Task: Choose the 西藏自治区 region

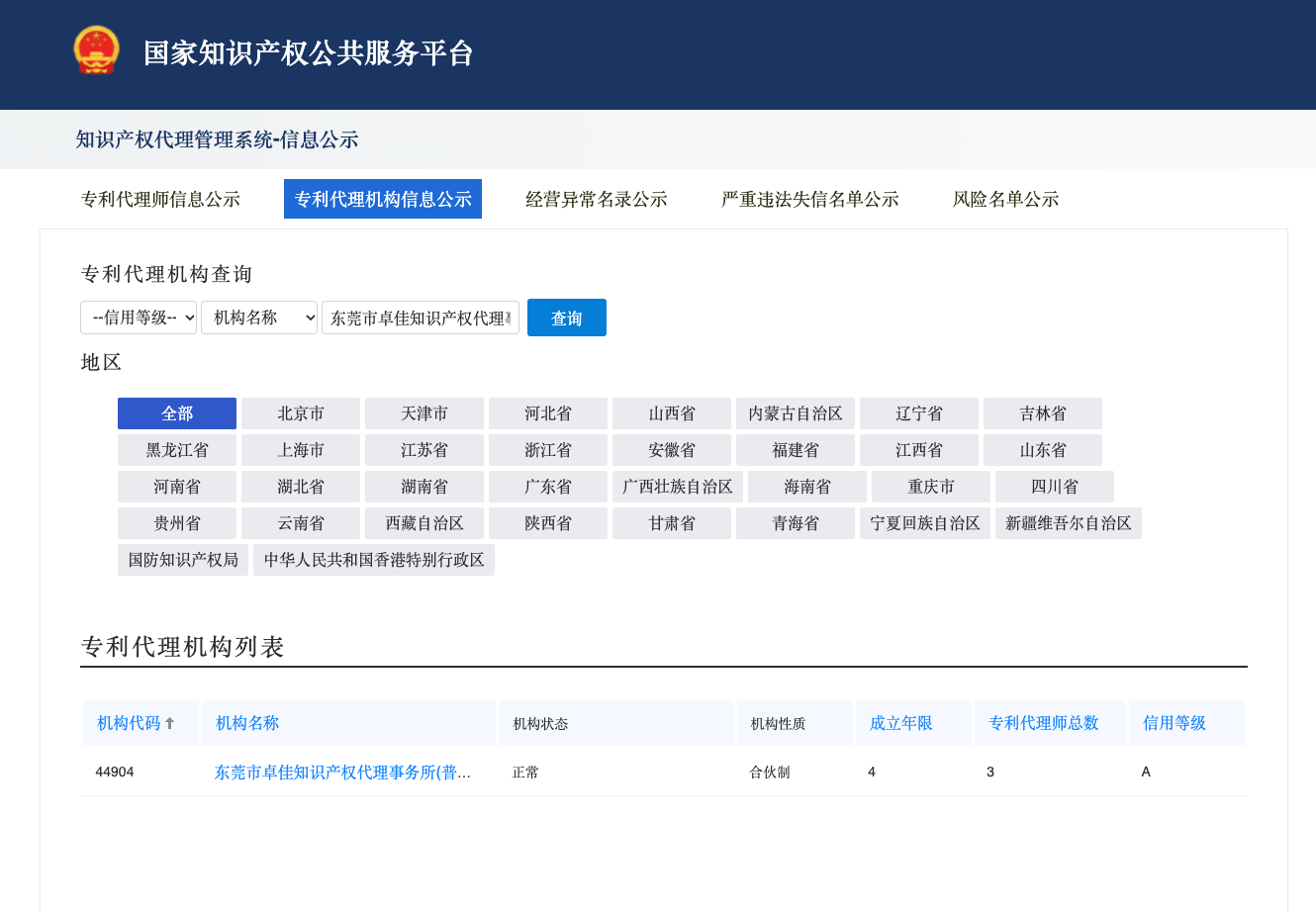Action: tap(424, 523)
